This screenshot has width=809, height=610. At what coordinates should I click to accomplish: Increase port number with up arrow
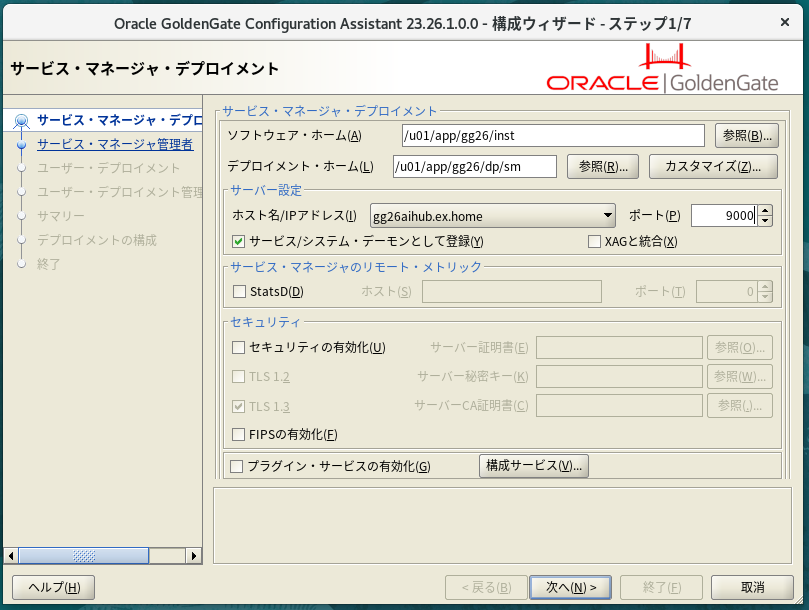coord(765,210)
